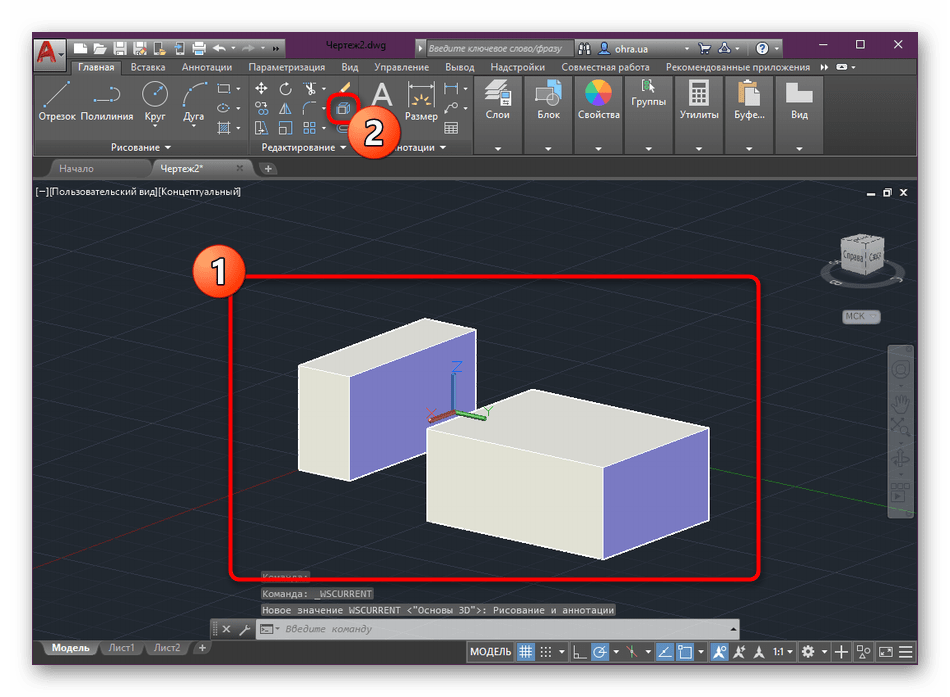Image resolution: width=950 pixels, height=697 pixels.
Task: Click the МОДЕЛЬ status bar button
Action: coord(490,652)
